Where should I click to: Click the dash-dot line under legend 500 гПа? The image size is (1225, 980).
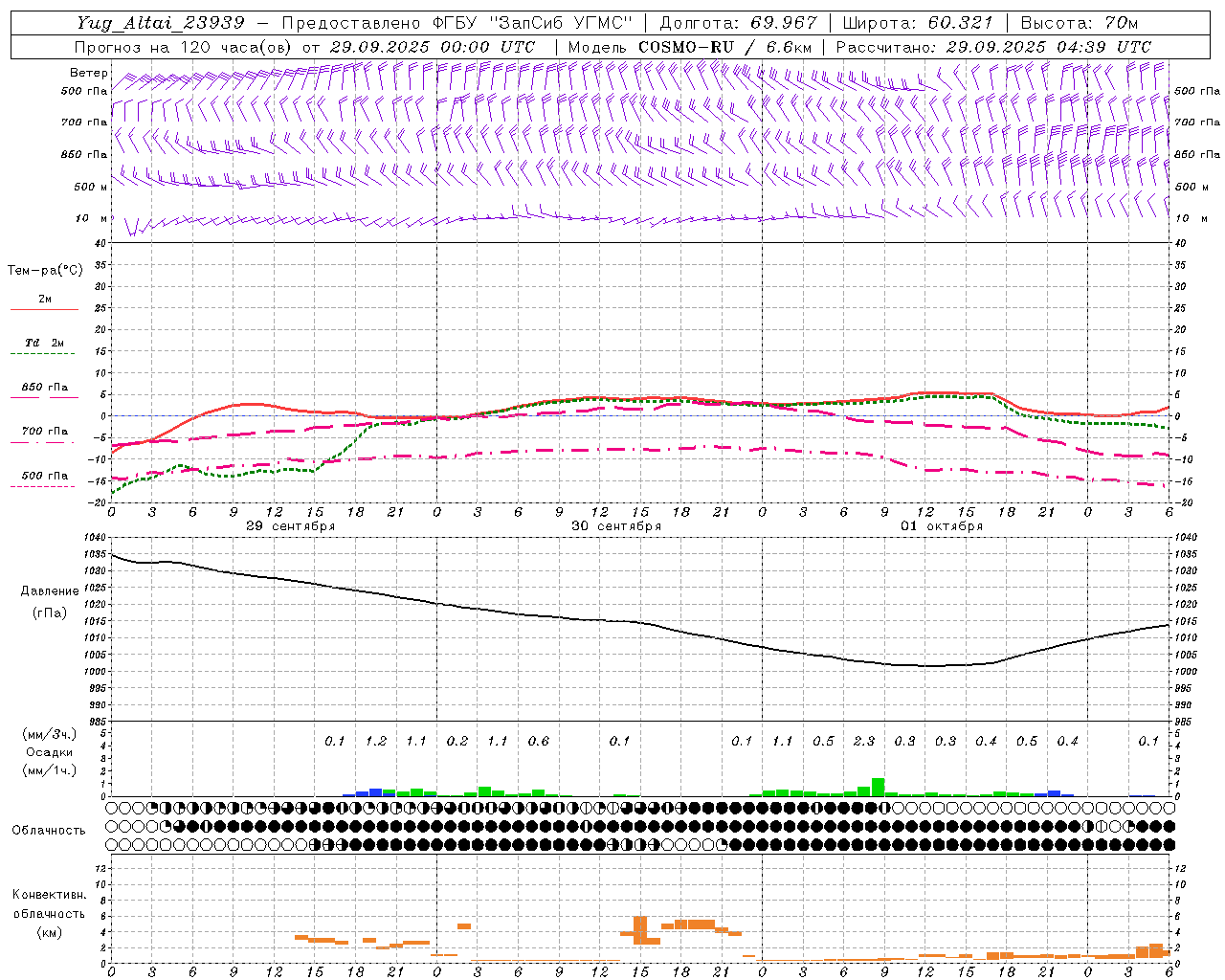click(x=44, y=486)
